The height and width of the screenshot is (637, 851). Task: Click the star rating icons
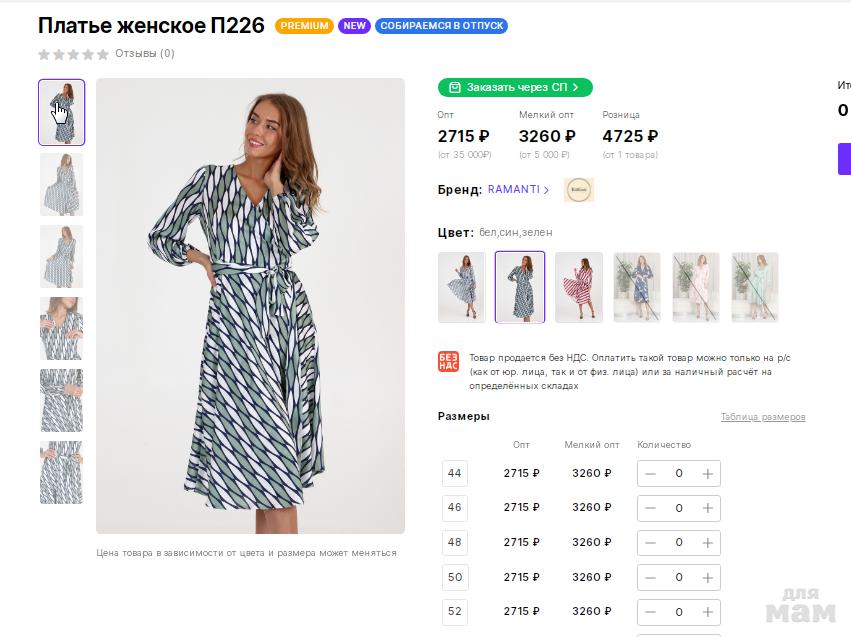73,54
